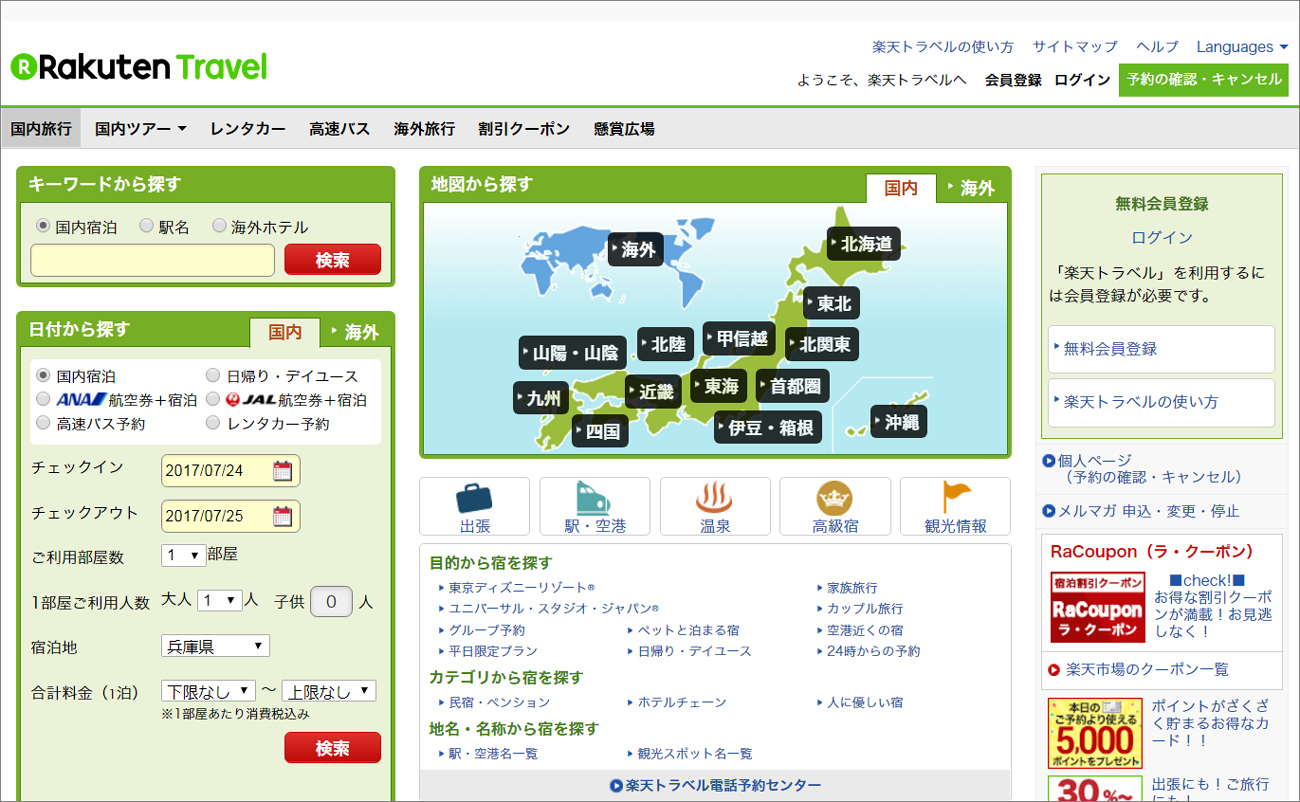Select JAL 航空券＋宿泊 radio button
This screenshot has width=1300, height=802.
pyautogui.click(x=213, y=399)
